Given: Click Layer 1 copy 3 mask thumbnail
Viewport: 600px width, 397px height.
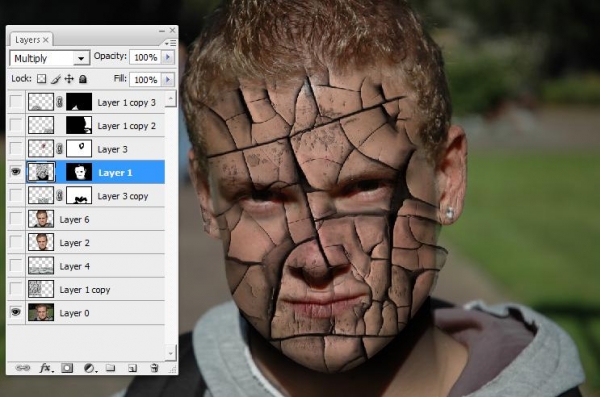Looking at the screenshot, I should (x=79, y=102).
